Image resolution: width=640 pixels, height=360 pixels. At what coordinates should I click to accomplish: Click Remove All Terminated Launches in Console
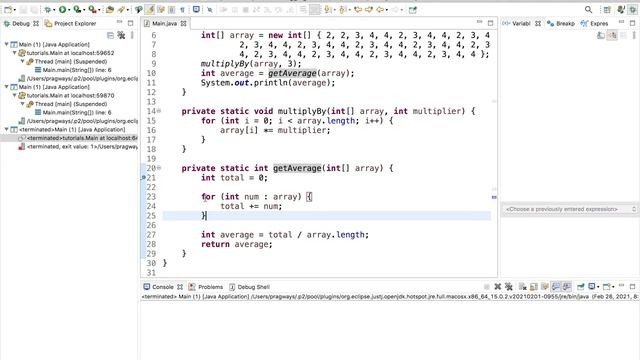[x=509, y=287]
